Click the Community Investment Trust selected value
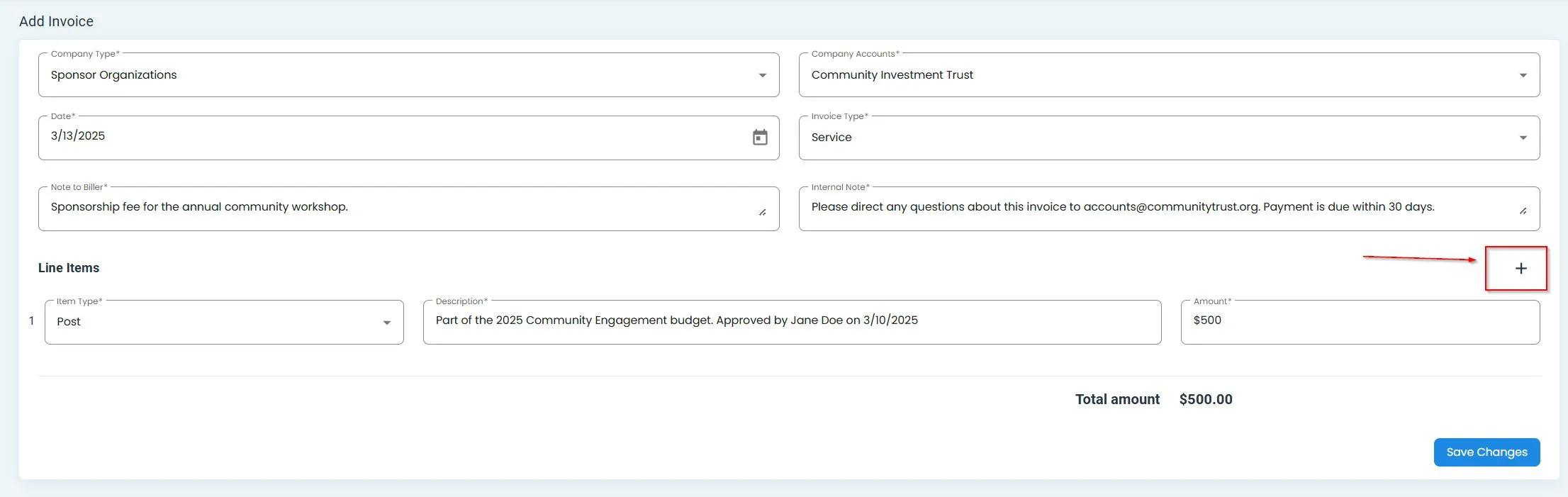Image resolution: width=1568 pixels, height=497 pixels. 892,75
